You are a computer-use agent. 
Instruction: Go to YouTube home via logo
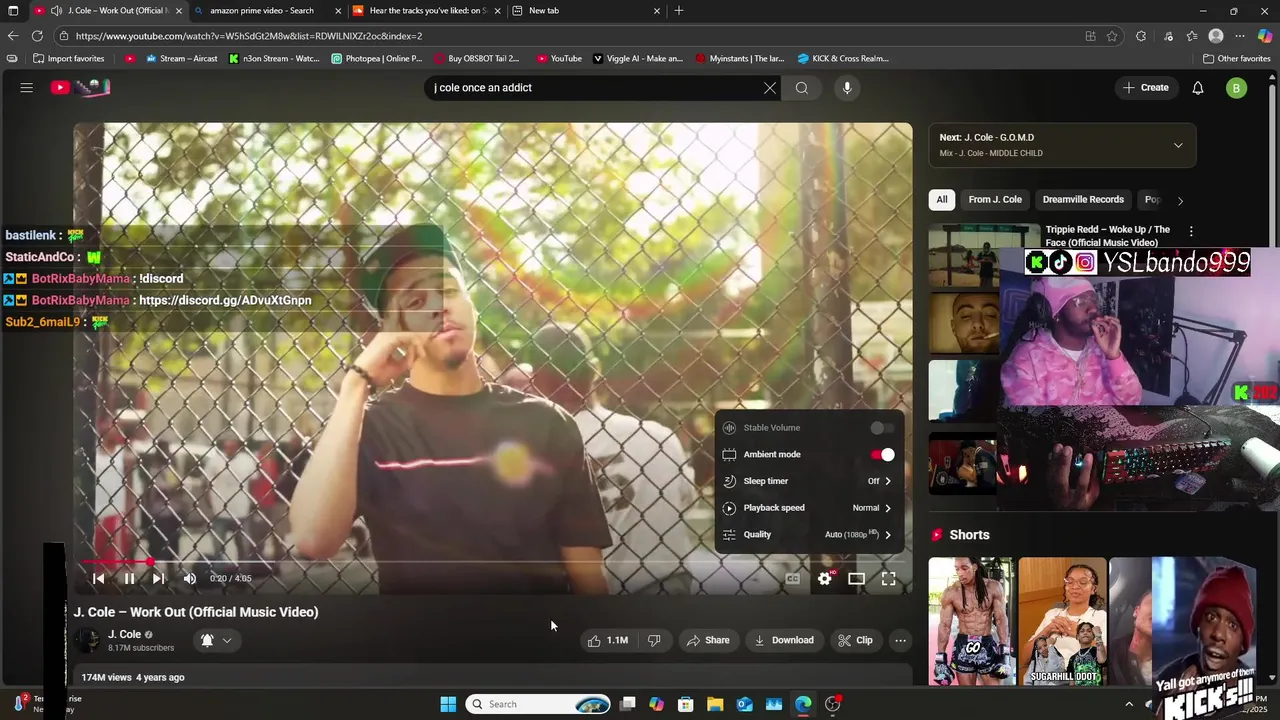pos(80,88)
